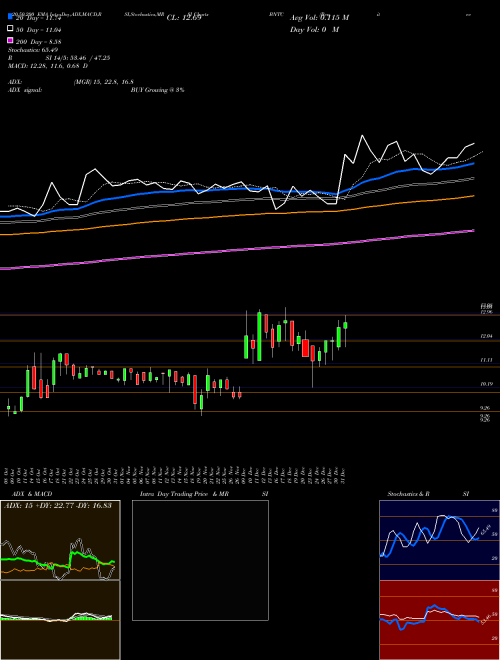Click the 12.96 price axis label
Image resolution: width=500 pixels, height=660 pixels.
487,312
